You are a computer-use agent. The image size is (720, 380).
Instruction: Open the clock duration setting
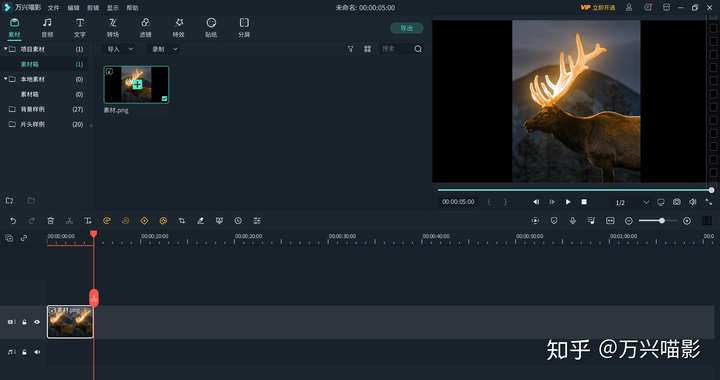coord(238,221)
